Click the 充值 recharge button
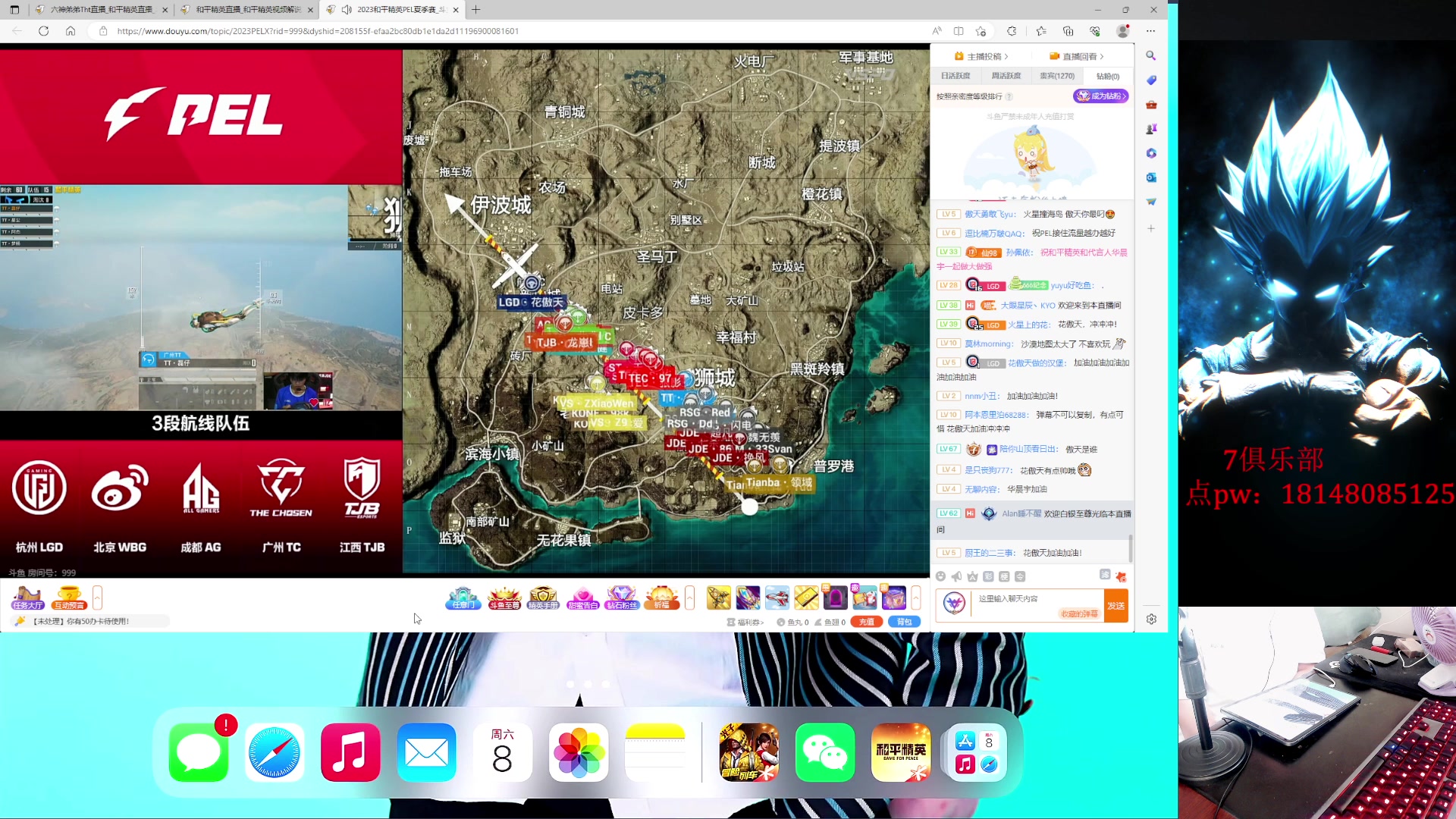The image size is (1456, 819). [866, 622]
